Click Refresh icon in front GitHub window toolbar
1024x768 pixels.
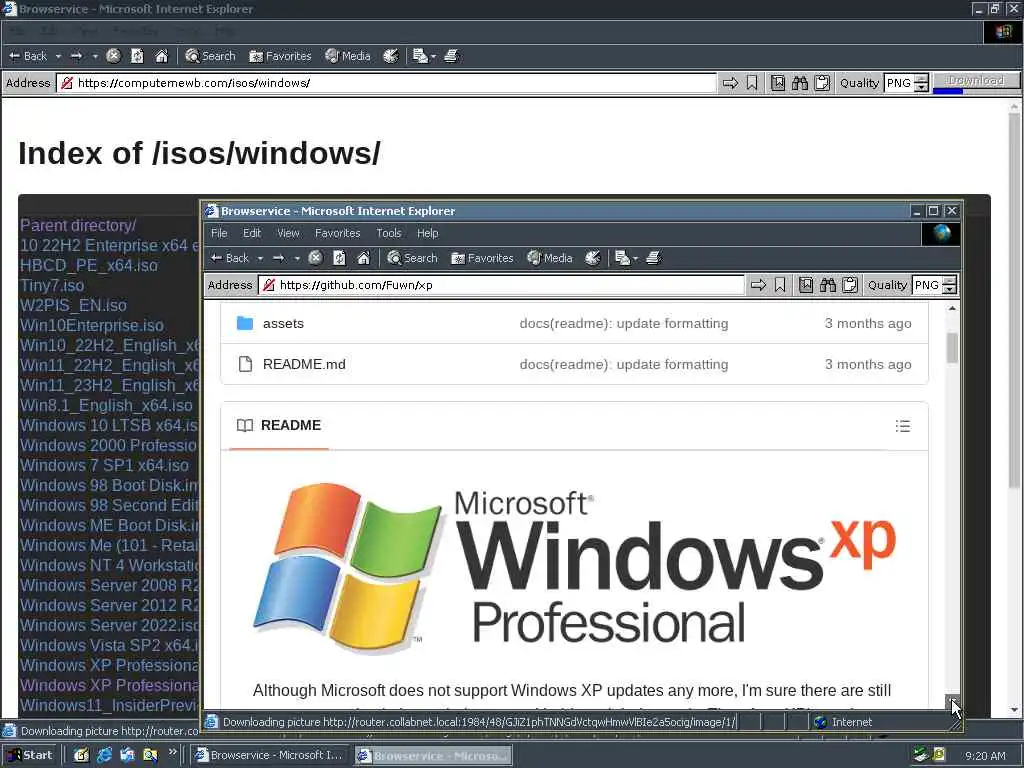tap(339, 258)
